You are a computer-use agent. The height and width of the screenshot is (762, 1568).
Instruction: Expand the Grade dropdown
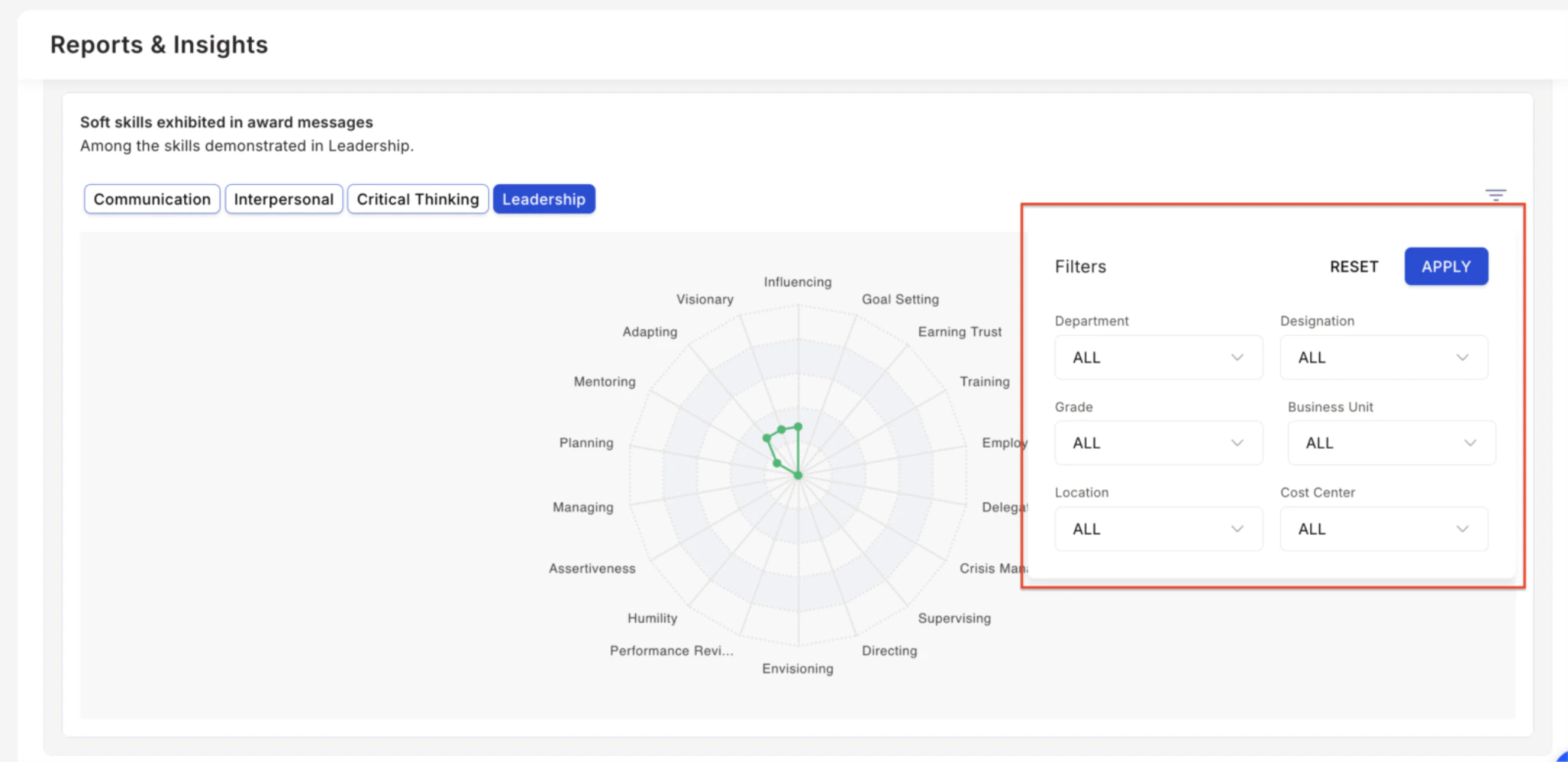point(1158,443)
